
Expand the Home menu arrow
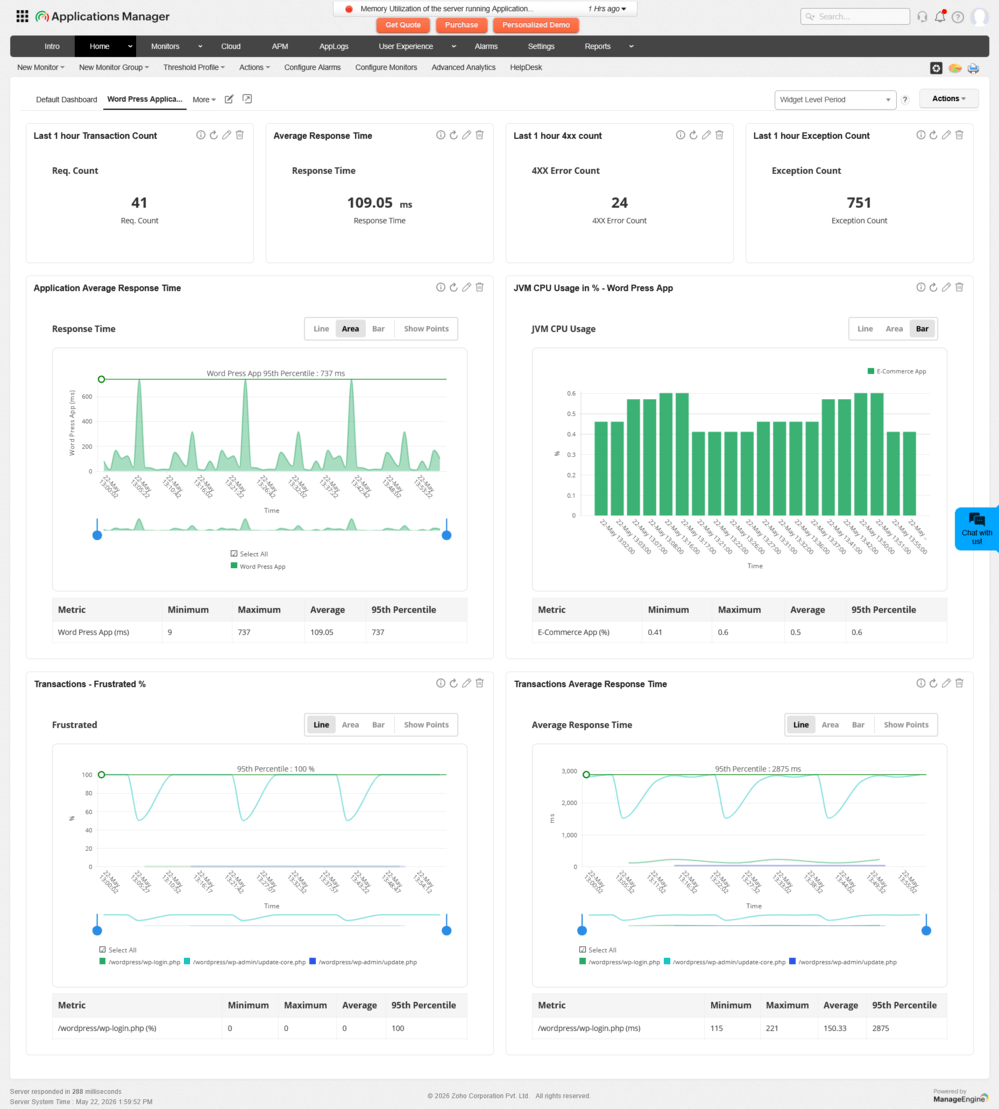pyautogui.click(x=130, y=47)
